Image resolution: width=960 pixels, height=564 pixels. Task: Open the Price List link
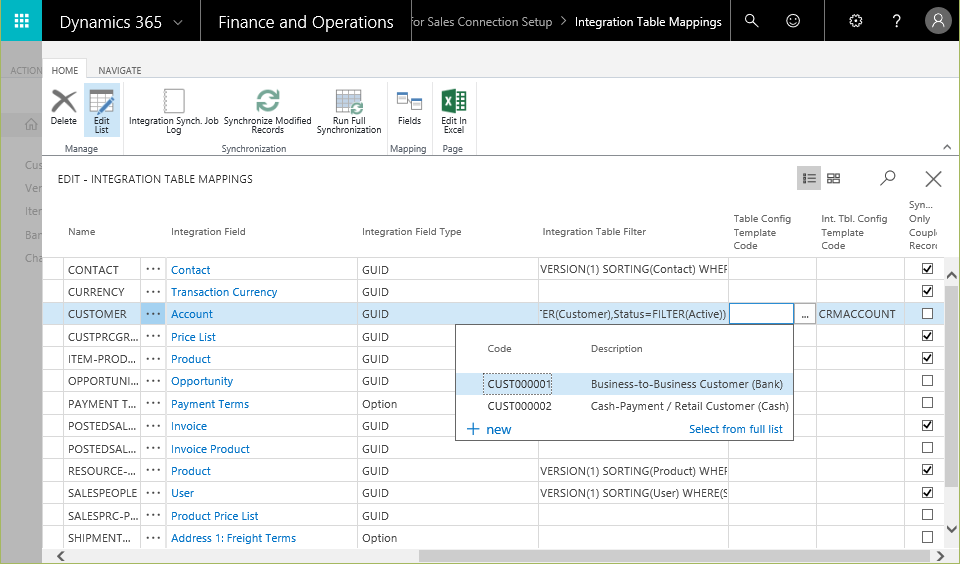coord(193,337)
